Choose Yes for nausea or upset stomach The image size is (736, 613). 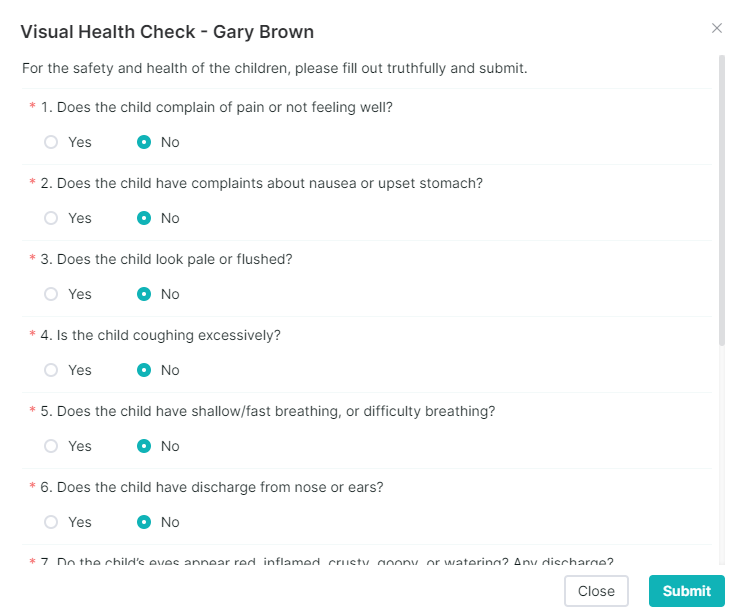tap(51, 218)
